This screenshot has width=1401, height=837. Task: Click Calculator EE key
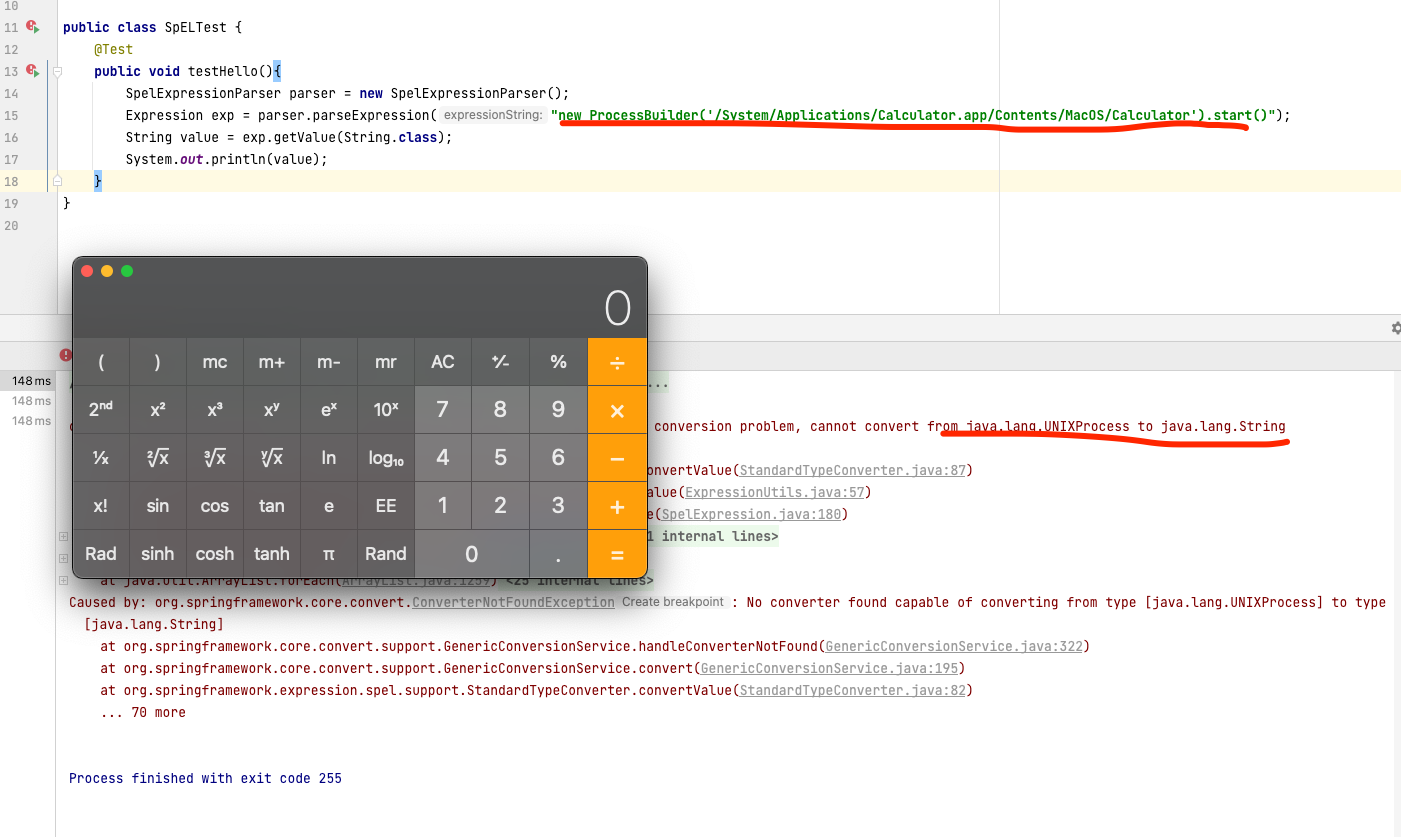click(x=386, y=506)
